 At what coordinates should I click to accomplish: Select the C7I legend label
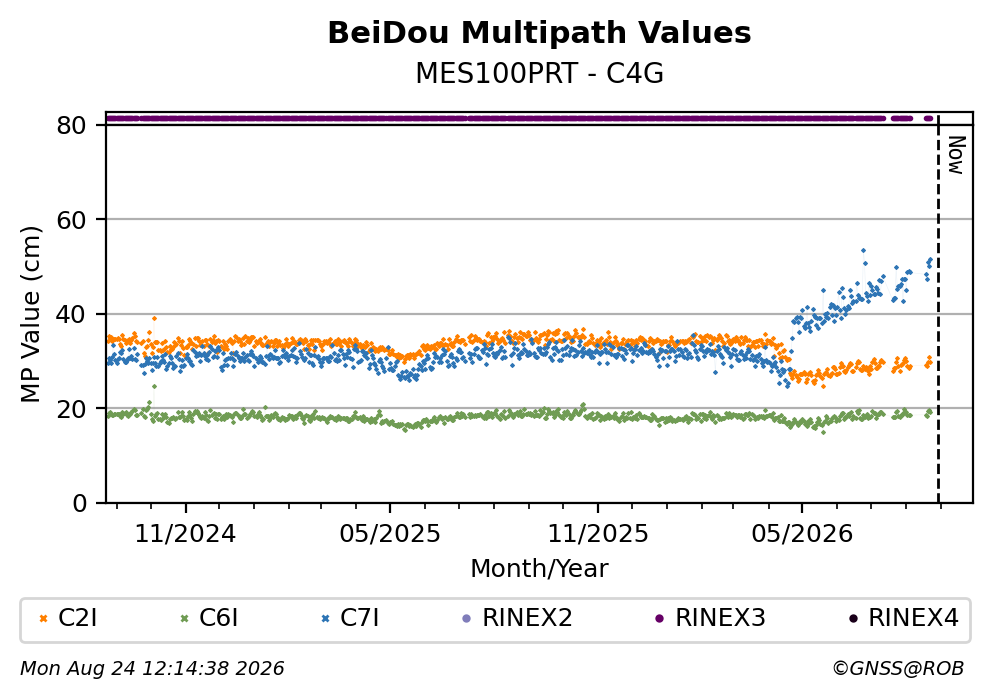point(360,618)
